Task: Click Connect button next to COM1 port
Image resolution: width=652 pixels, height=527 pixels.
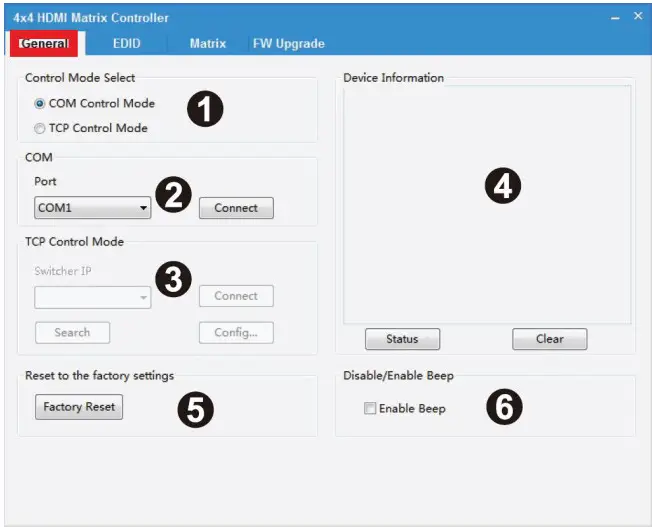Action: coord(236,208)
